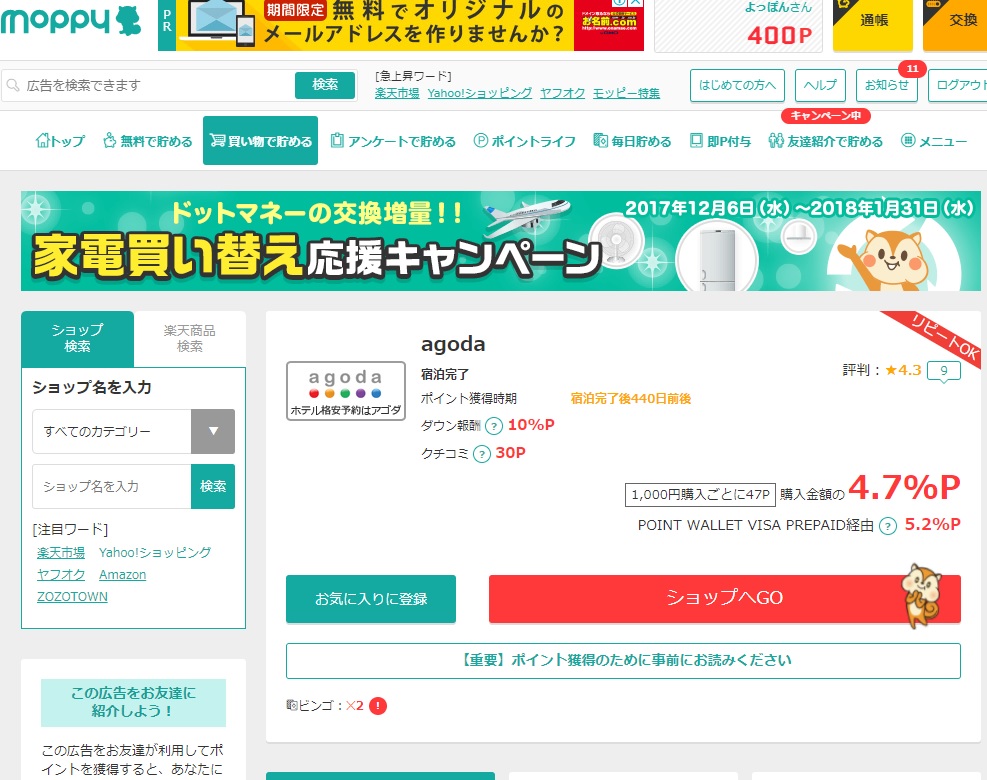Click Yahoo!ショッピング in 注目ワード list
This screenshot has width=987, height=780.
pyautogui.click(x=155, y=553)
